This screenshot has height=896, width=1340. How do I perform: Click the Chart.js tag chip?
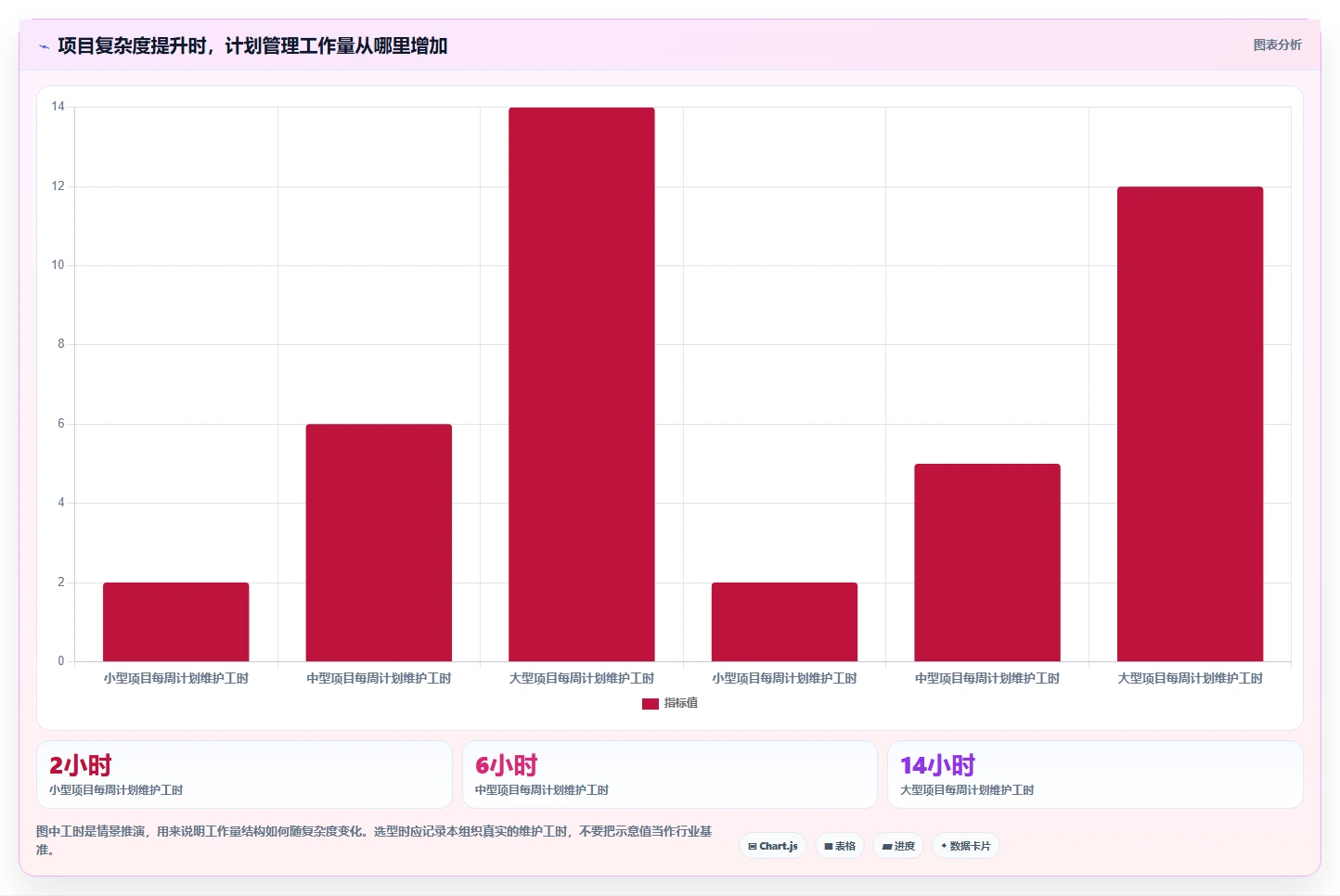pos(773,846)
